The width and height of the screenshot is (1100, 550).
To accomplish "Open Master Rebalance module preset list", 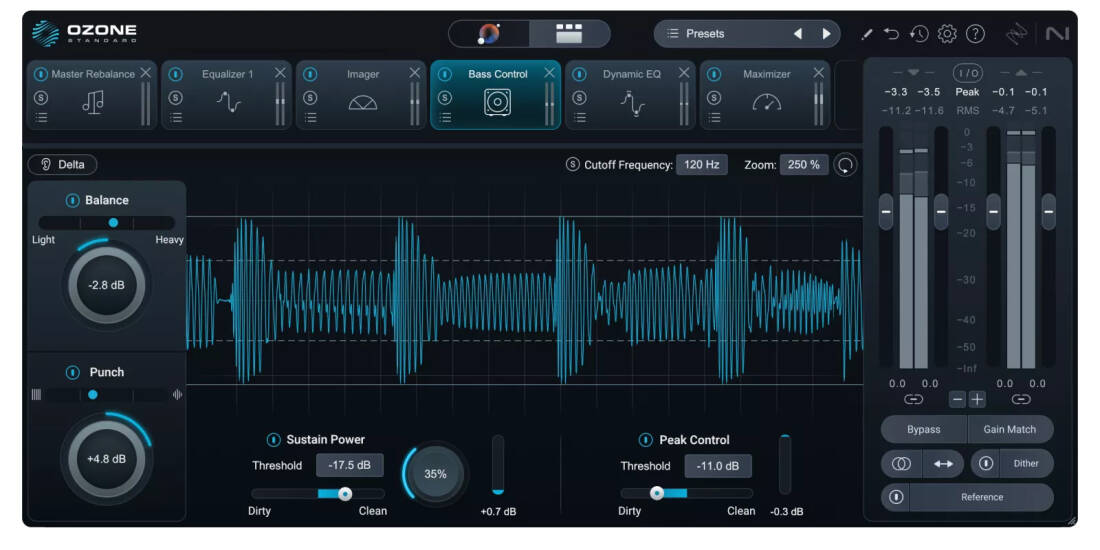I will (x=41, y=118).
